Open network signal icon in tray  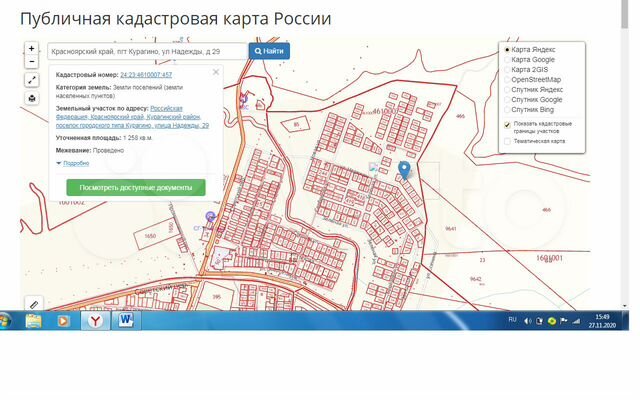576,321
